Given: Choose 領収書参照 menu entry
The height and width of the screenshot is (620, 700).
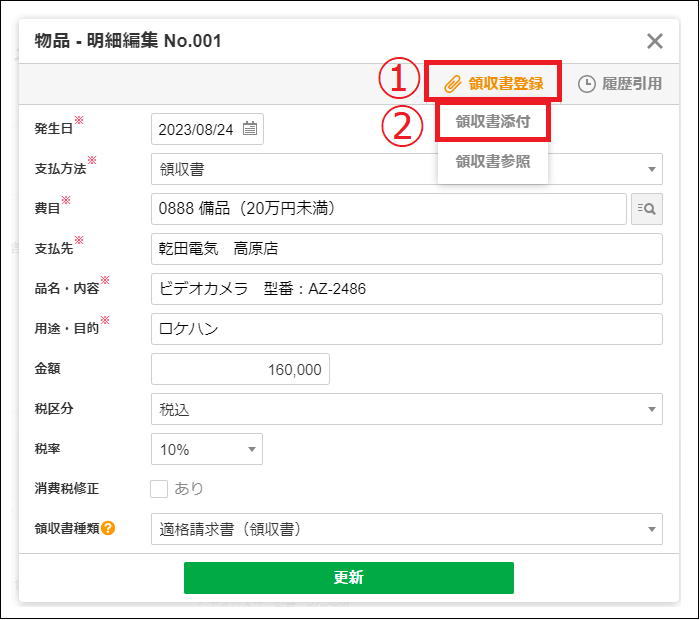Looking at the screenshot, I should (493, 161).
